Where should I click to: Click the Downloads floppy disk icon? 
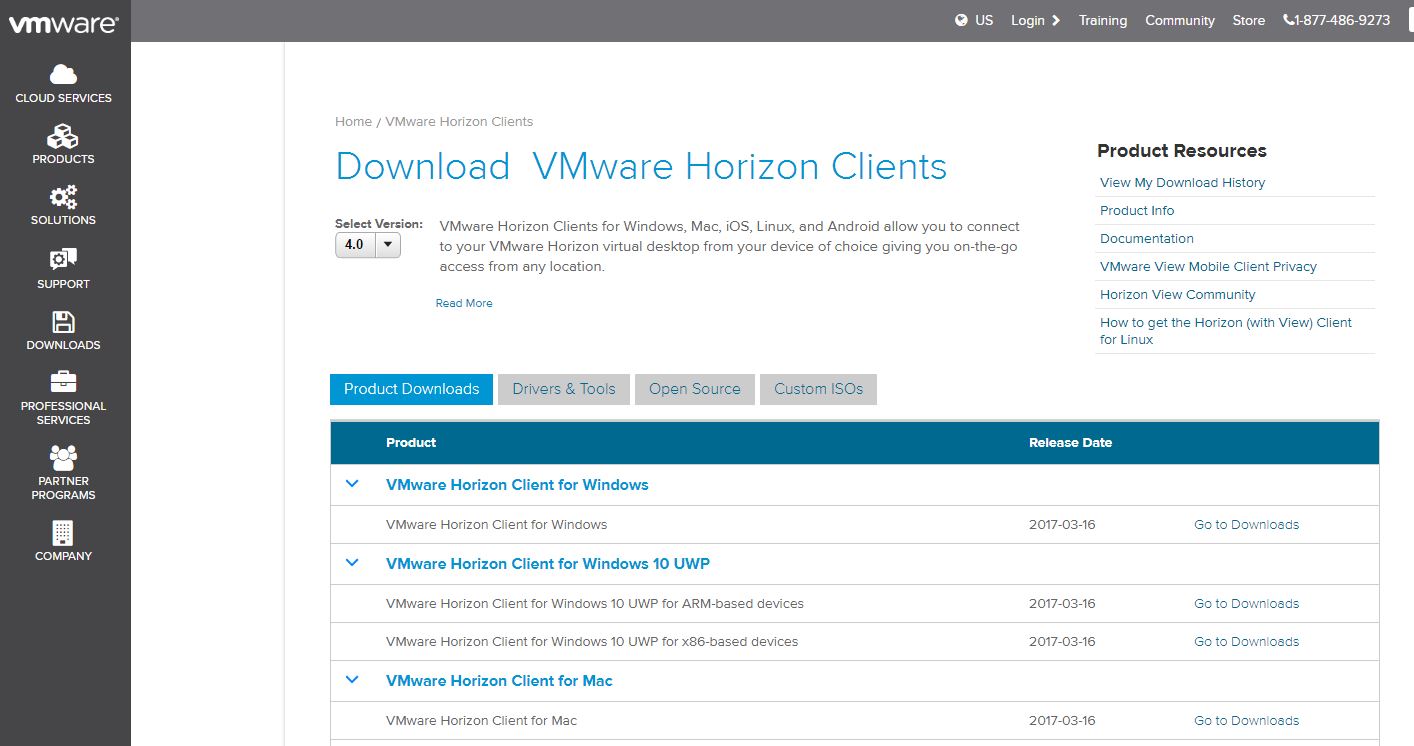coord(63,322)
